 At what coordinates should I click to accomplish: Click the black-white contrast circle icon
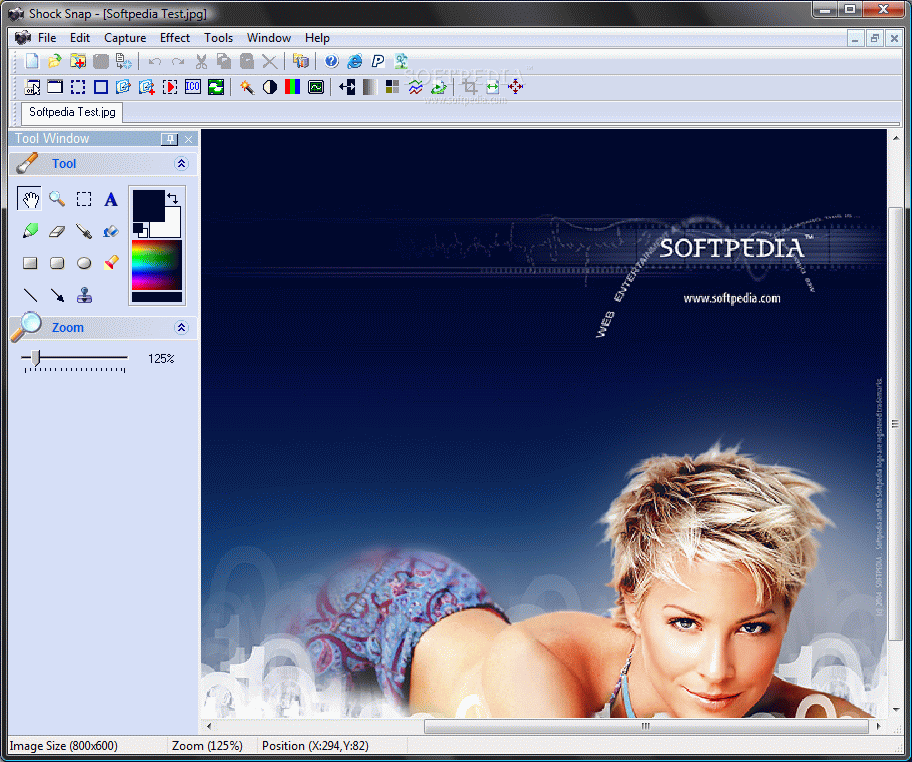tap(270, 87)
